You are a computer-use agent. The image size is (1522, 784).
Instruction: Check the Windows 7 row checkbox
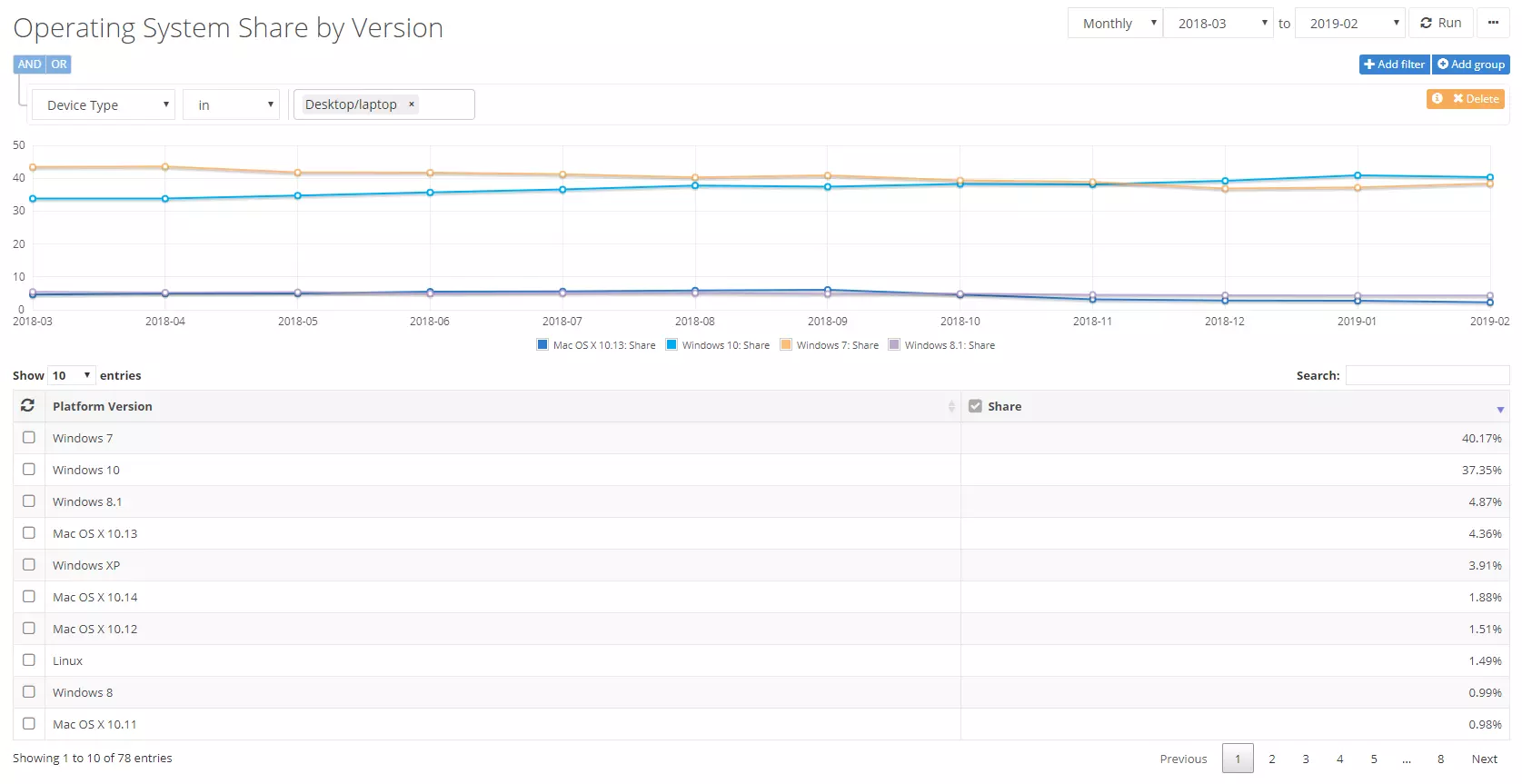29,438
